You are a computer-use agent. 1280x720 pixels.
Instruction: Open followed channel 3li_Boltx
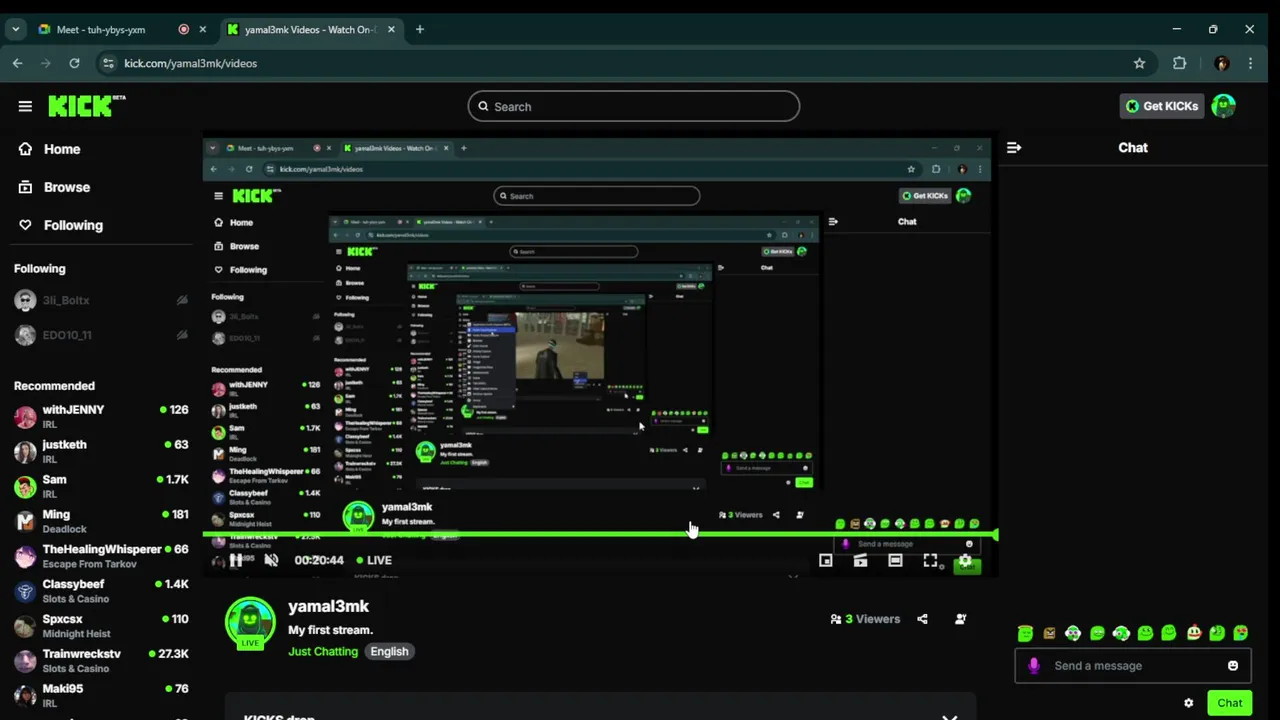101,300
